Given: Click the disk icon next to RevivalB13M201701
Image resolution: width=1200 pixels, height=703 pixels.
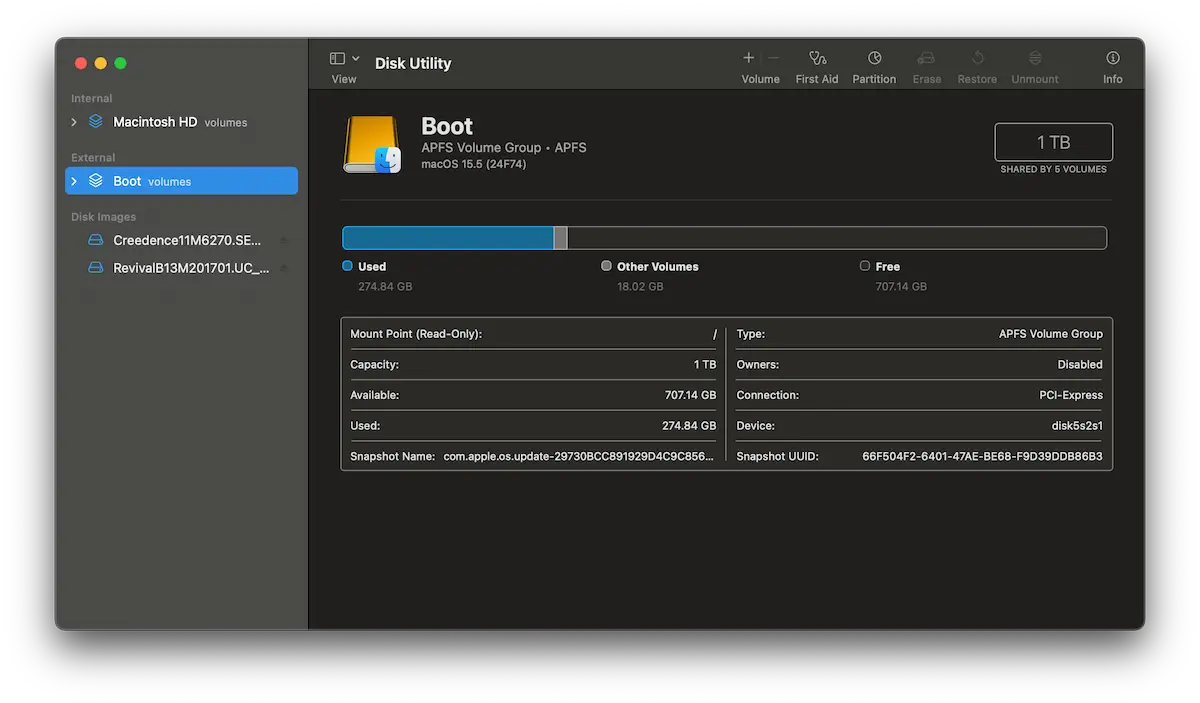Looking at the screenshot, I should [95, 268].
